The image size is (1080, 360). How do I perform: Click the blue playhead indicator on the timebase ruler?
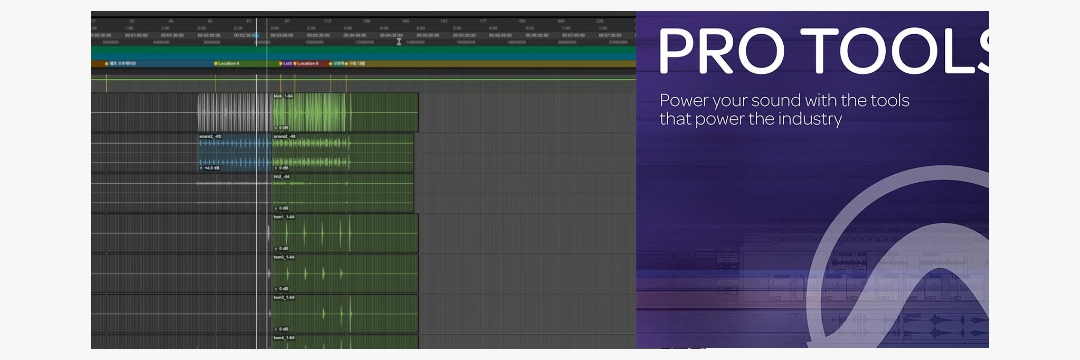256,35
